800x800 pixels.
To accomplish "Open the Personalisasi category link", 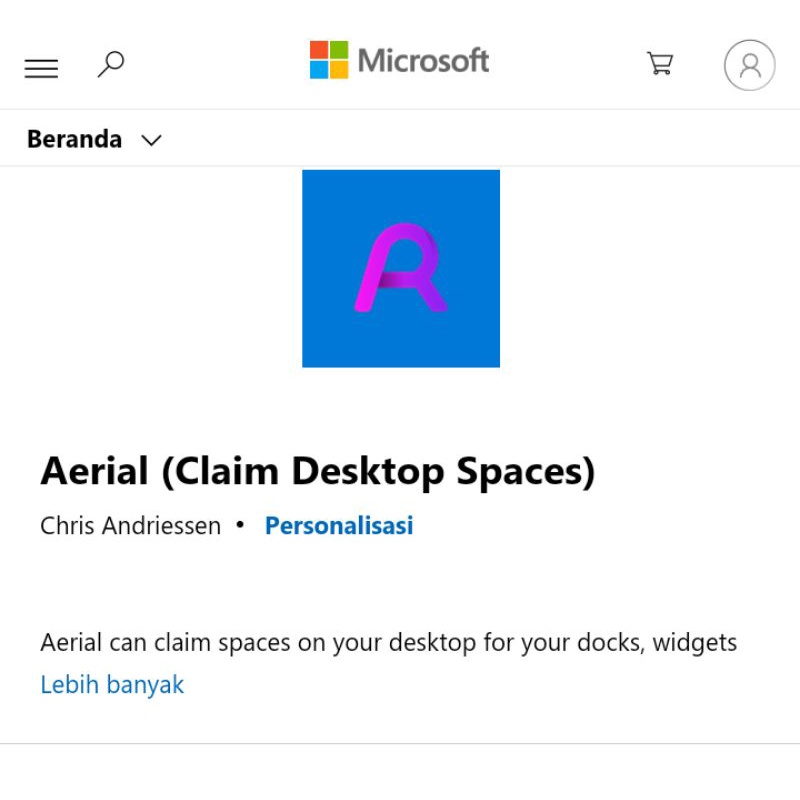I will (x=338, y=525).
